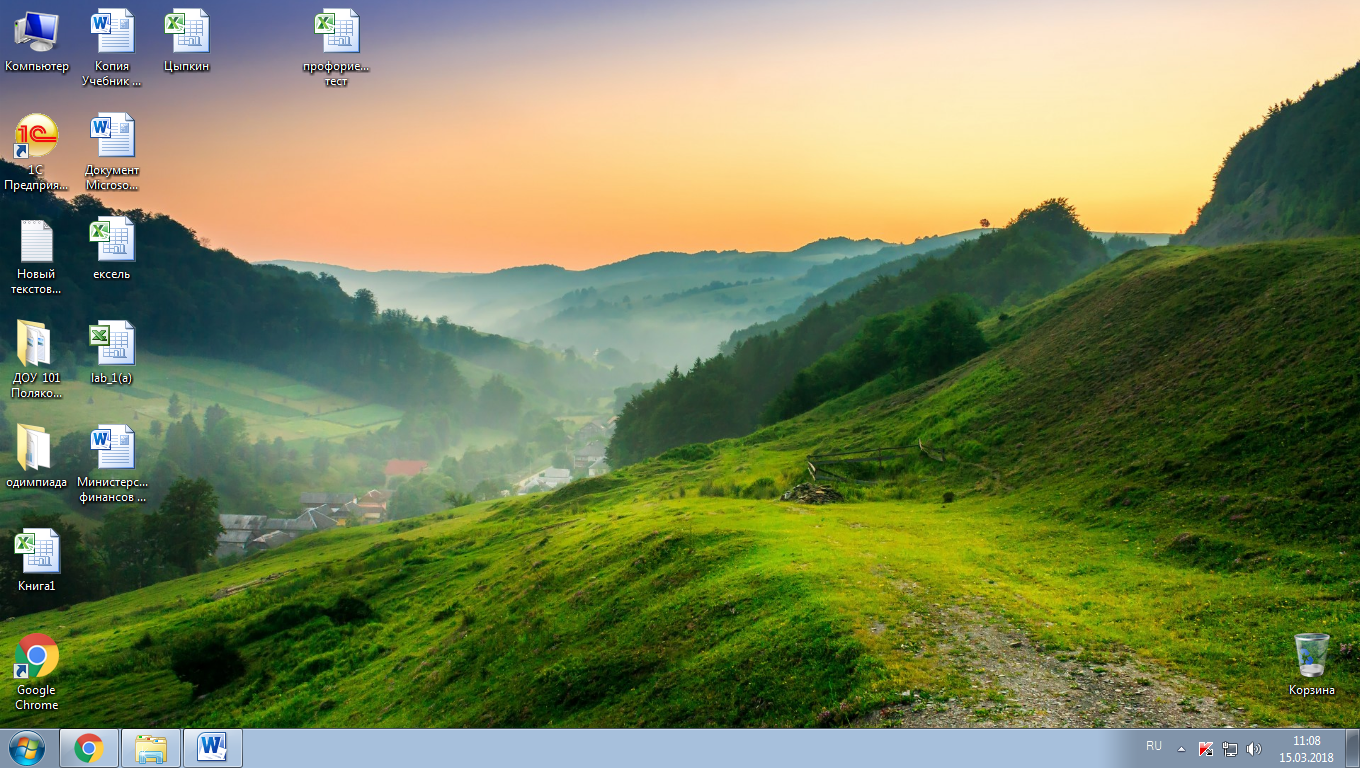
Task: Select the 1С Предприятие shortcut
Action: coord(37,152)
